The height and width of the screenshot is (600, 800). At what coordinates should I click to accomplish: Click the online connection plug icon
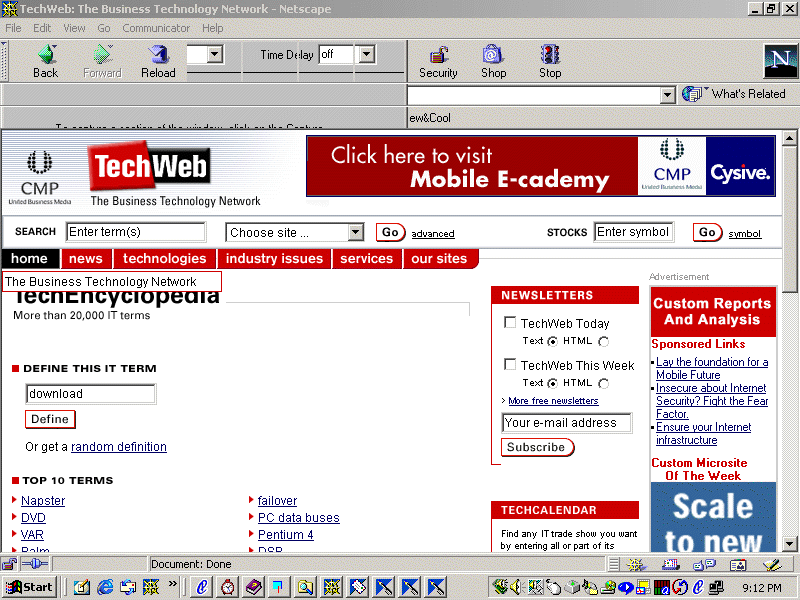click(35, 564)
